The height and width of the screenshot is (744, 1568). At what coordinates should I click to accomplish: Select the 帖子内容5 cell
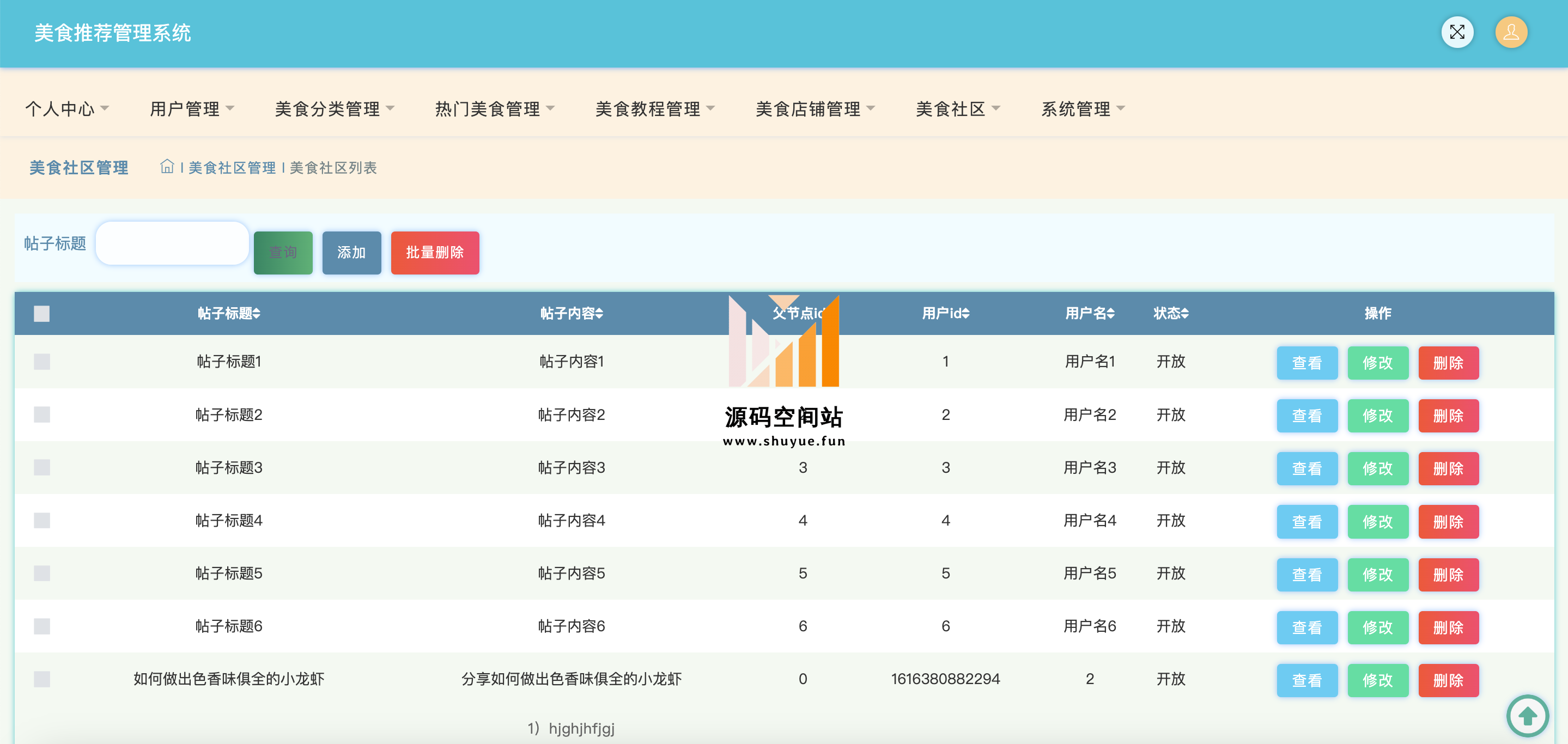(571, 573)
